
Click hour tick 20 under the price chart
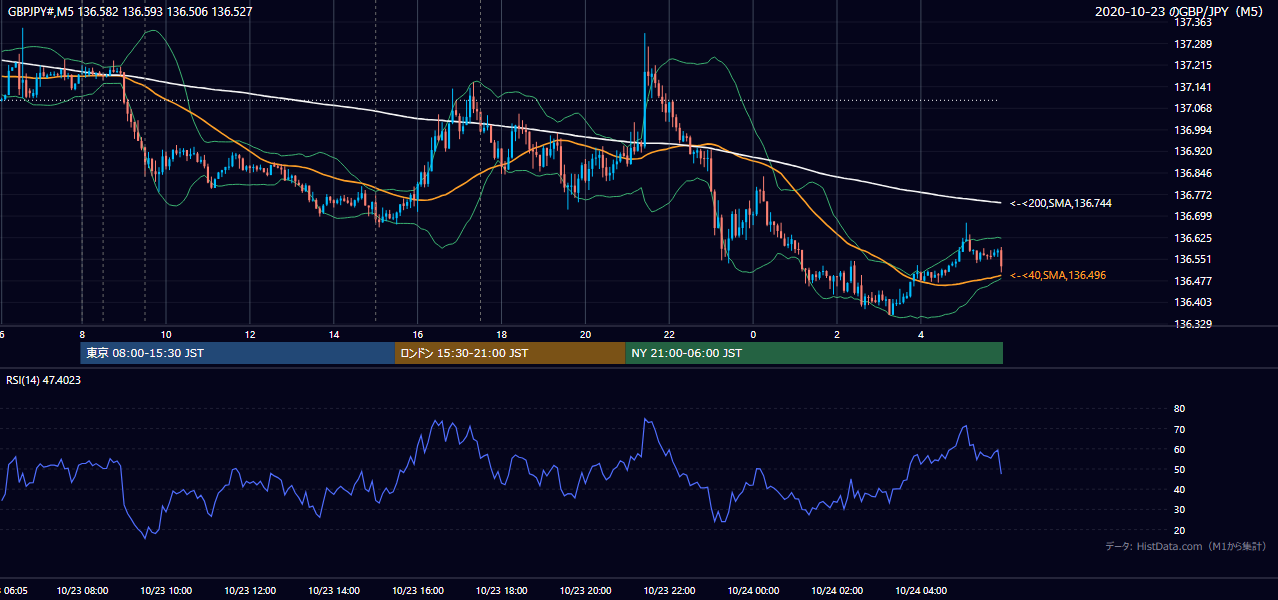coord(586,334)
